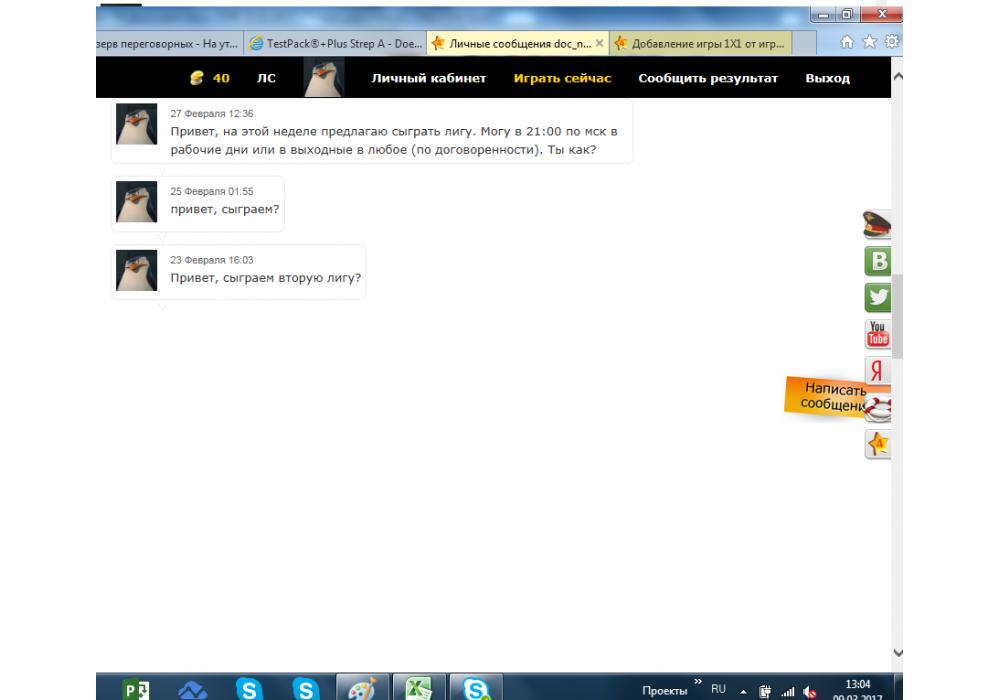
Task: Click the Twitter bird sidebar icon
Action: coord(878,297)
